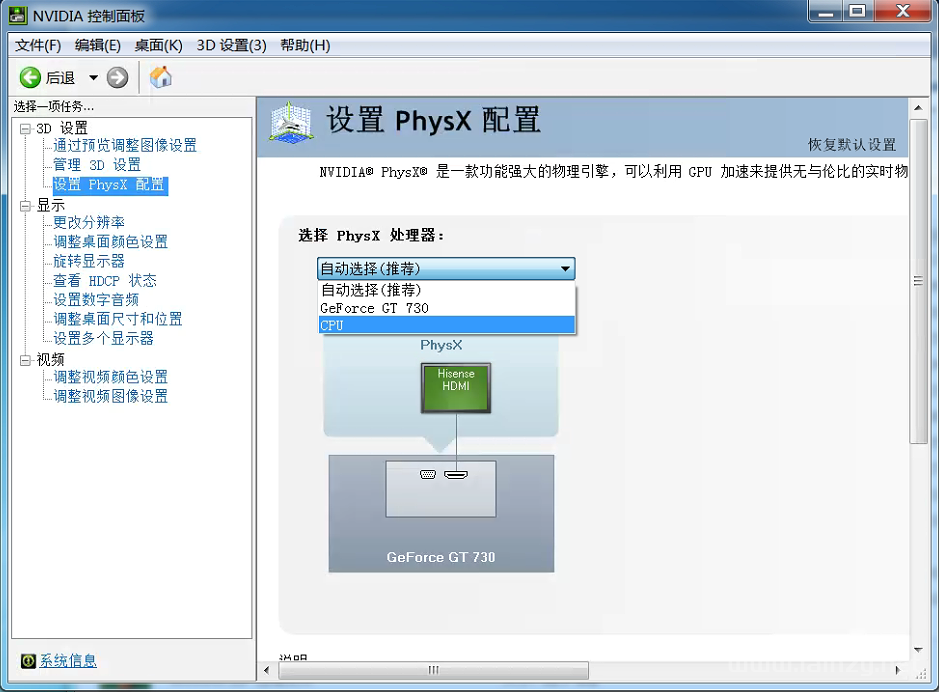939x692 pixels.
Task: Click the PhysX header icon
Action: coord(290,122)
